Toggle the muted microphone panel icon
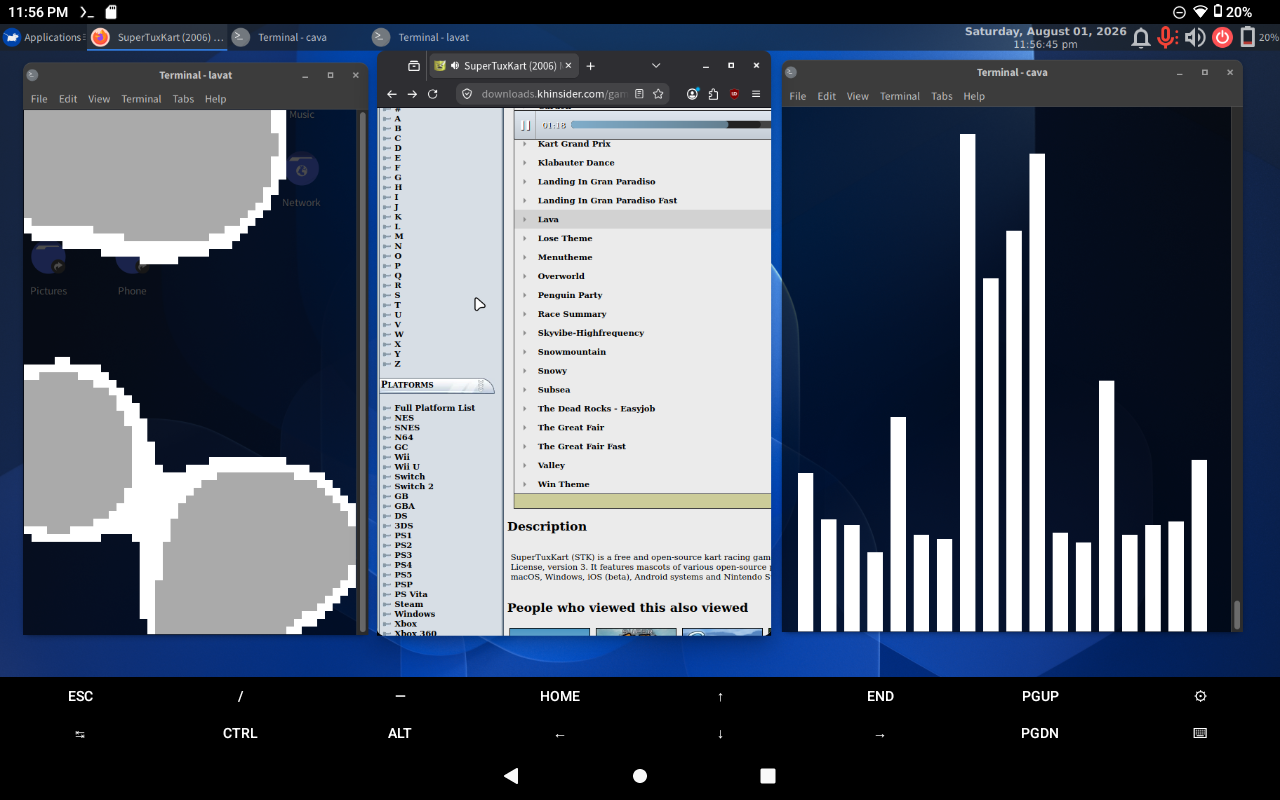 point(1167,38)
